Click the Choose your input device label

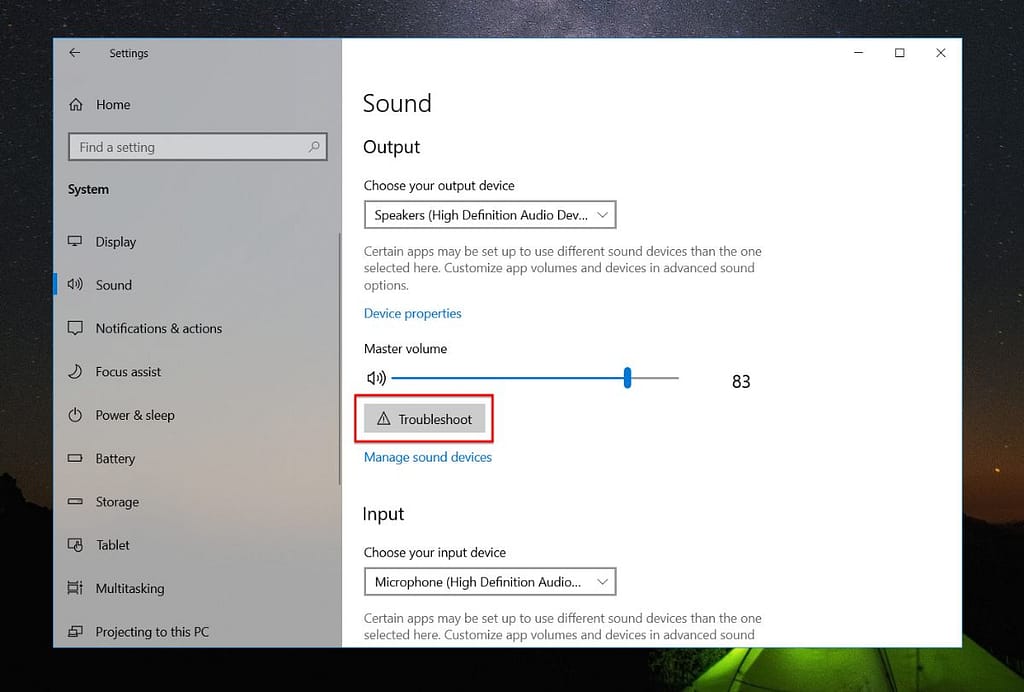(x=435, y=552)
